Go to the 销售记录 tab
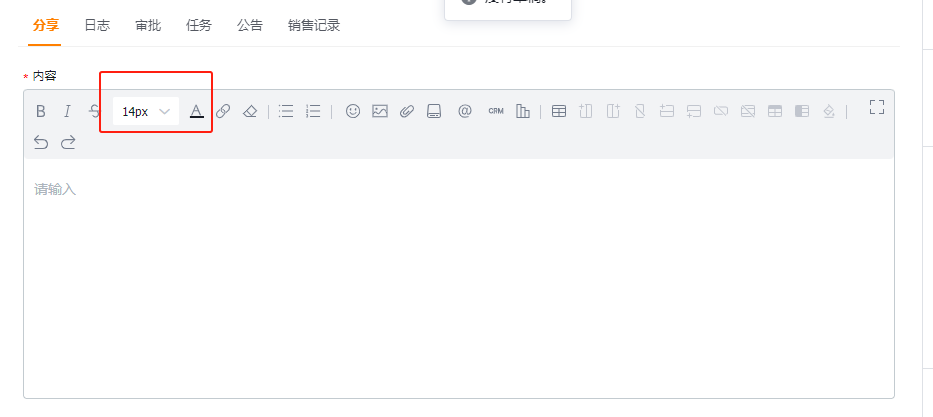933x417 pixels. tap(314, 26)
